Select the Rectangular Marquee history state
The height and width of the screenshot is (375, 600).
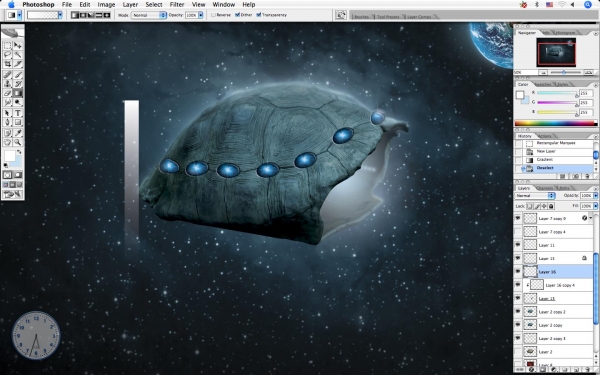point(558,143)
